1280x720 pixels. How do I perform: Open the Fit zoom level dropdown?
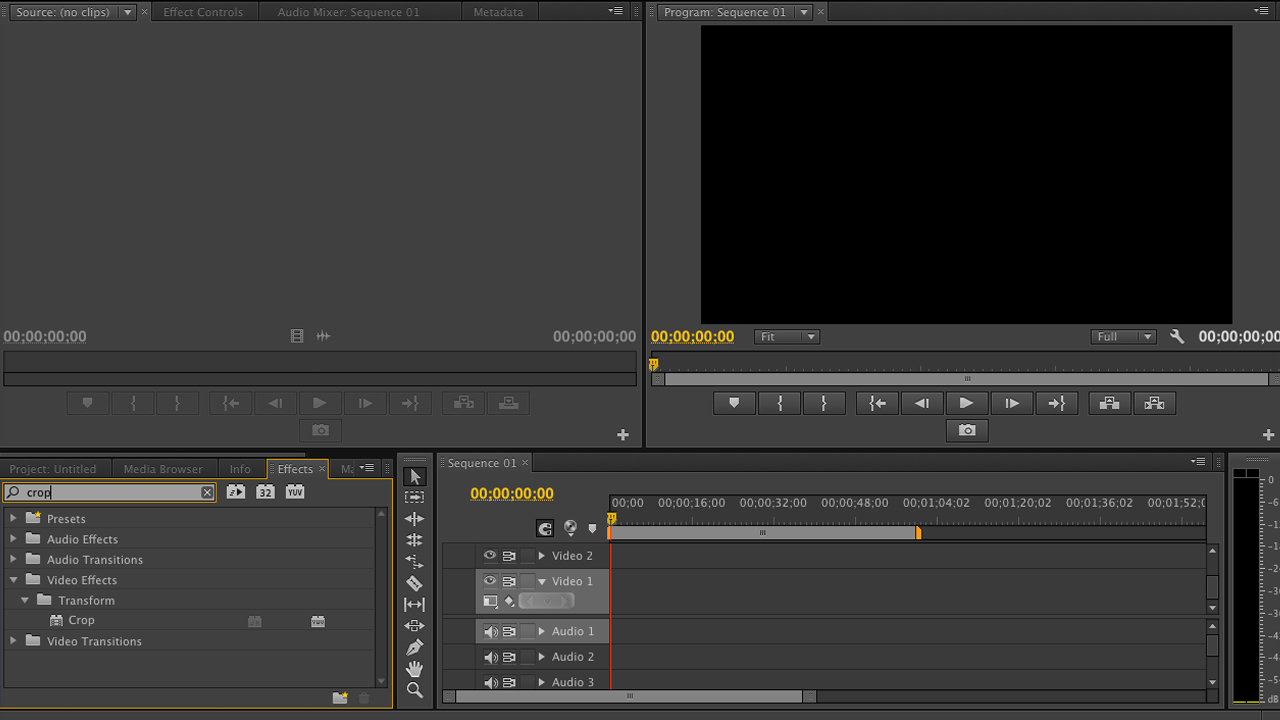(x=787, y=337)
